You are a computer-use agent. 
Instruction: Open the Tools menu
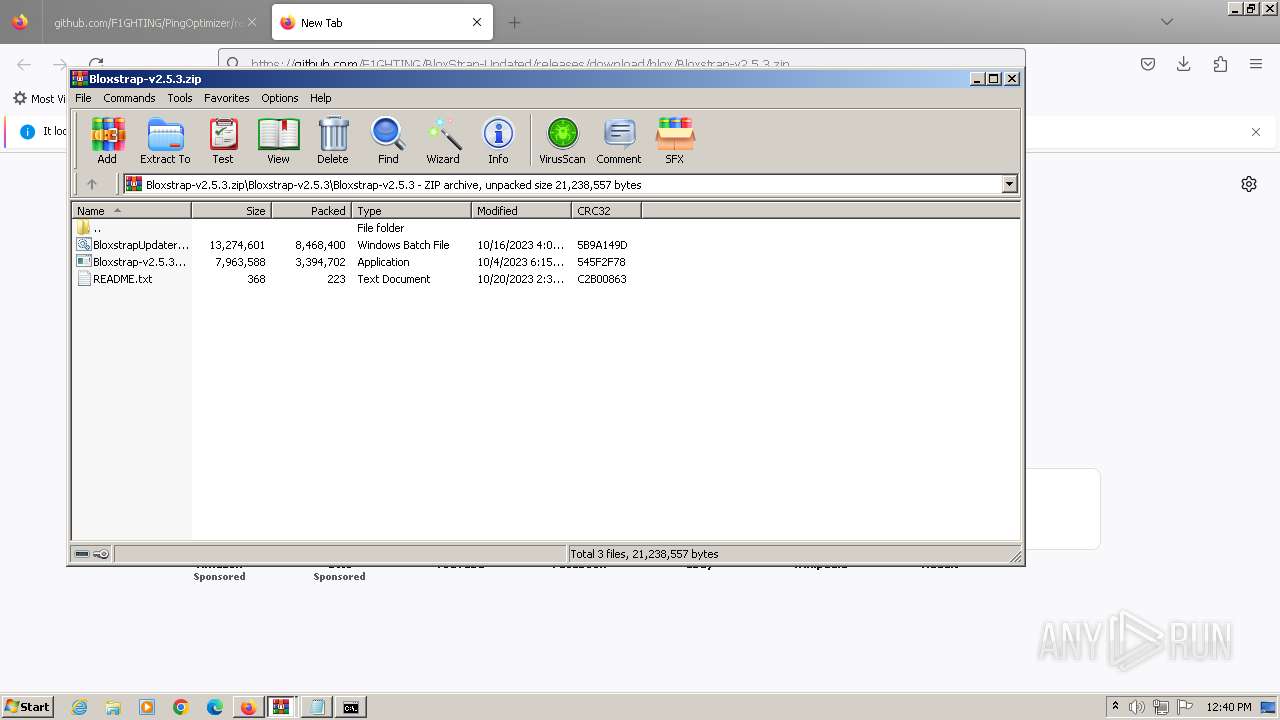pyautogui.click(x=180, y=98)
